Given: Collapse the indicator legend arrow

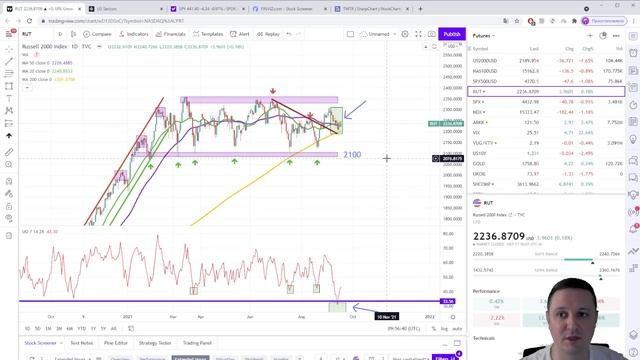Looking at the screenshot, I should click(x=27, y=87).
